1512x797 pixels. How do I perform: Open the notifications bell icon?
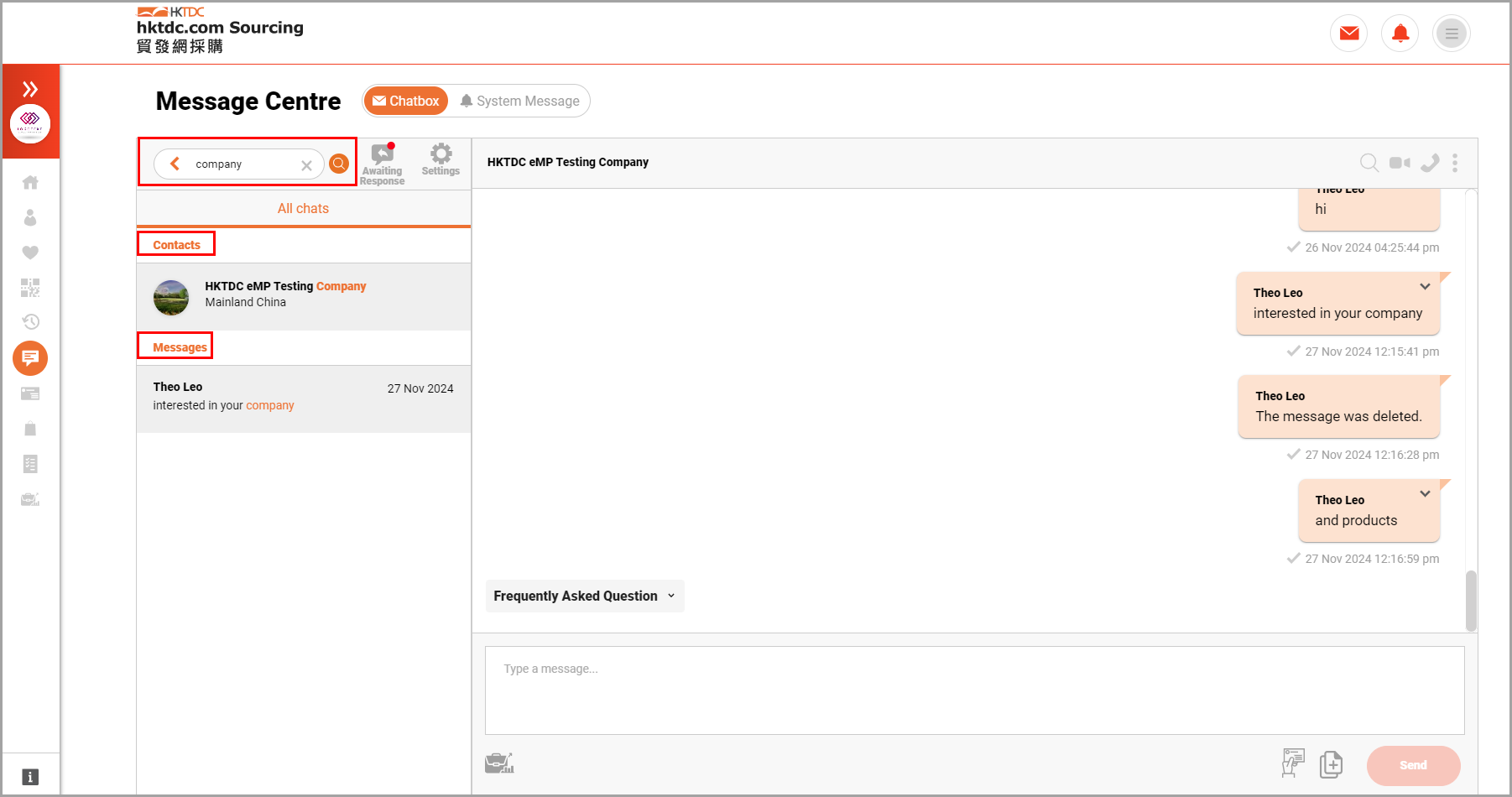click(x=1400, y=34)
